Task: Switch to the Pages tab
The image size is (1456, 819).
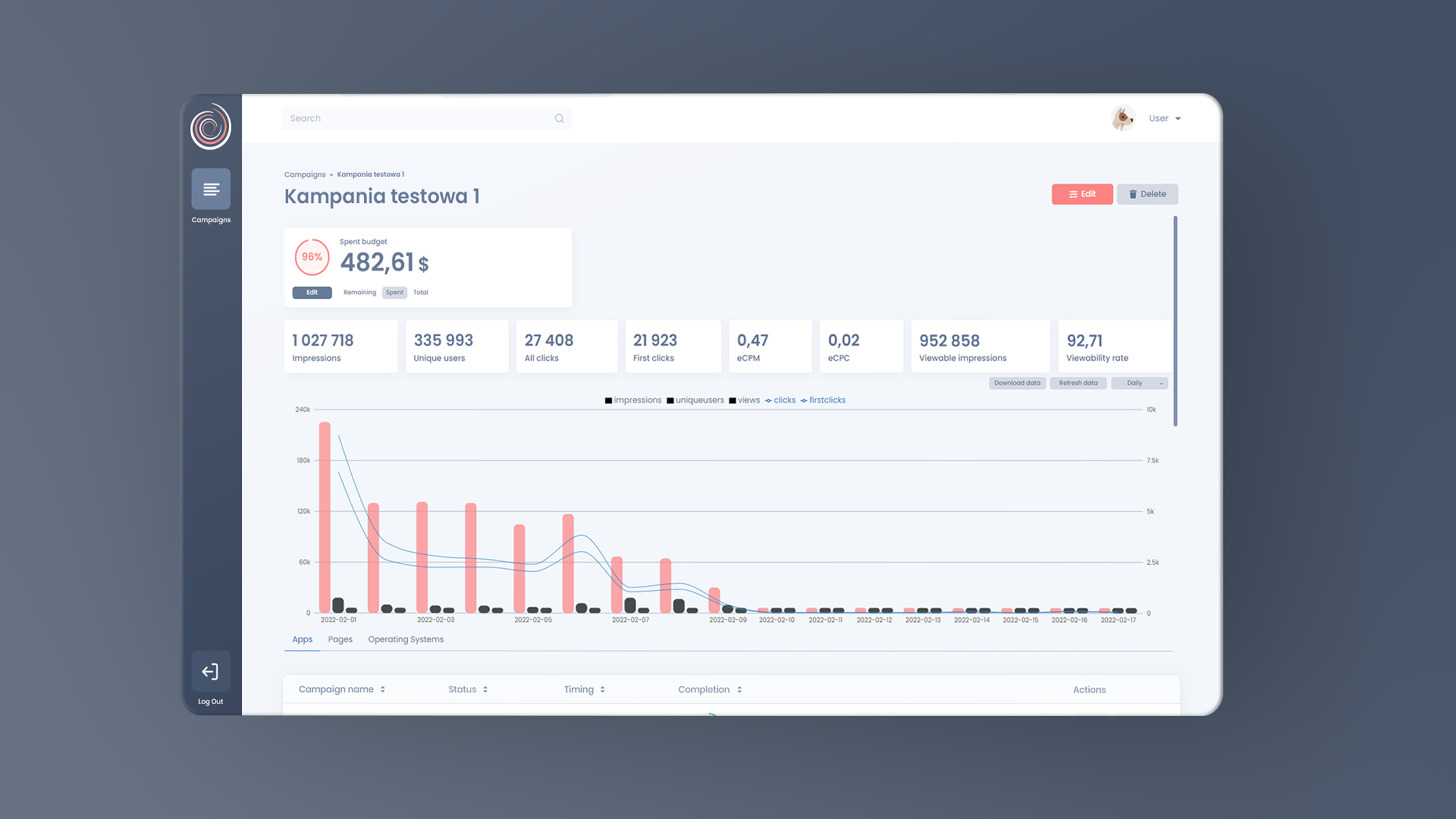Action: [x=340, y=639]
